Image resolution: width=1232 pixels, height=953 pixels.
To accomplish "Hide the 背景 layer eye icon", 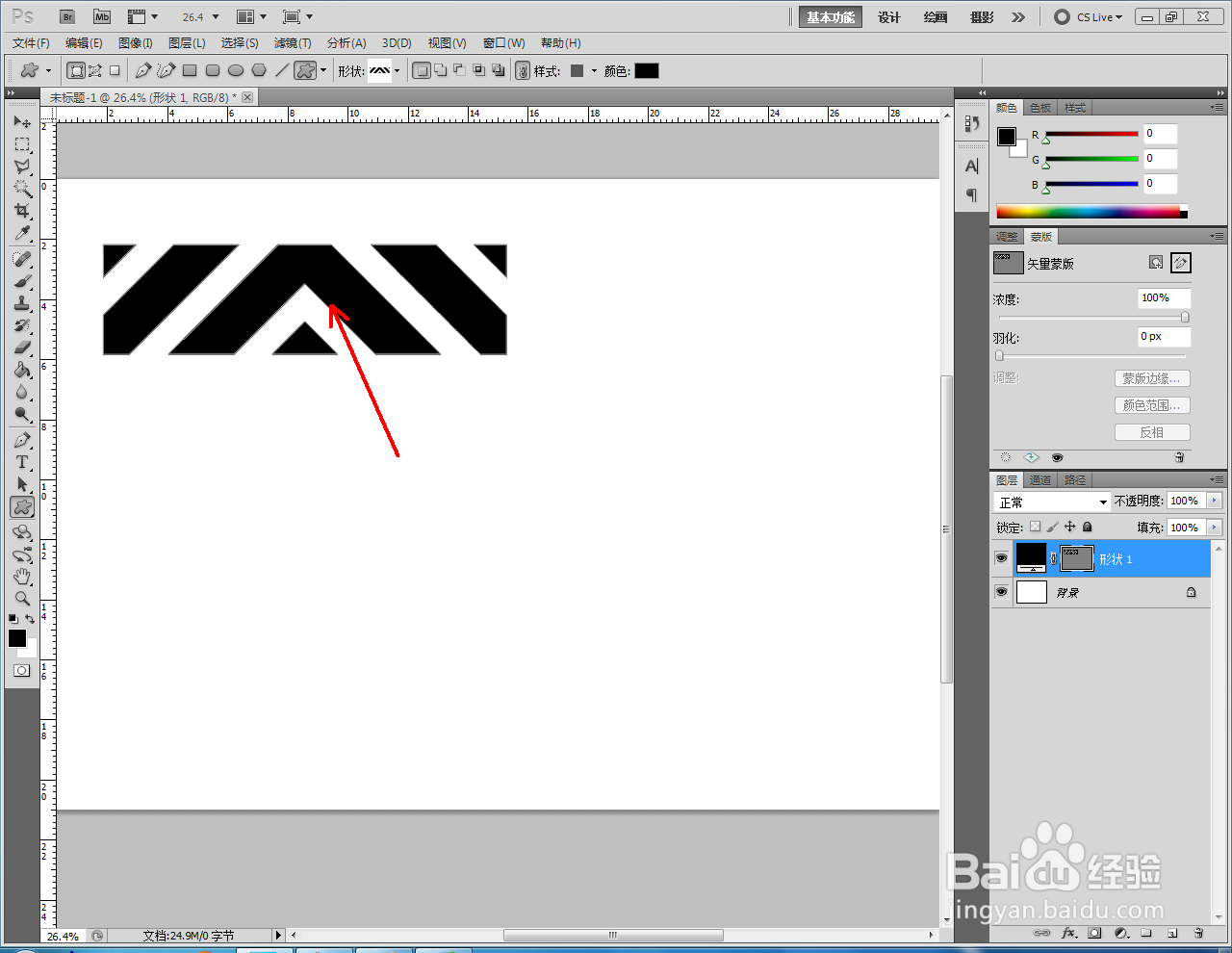I will tap(1001, 592).
